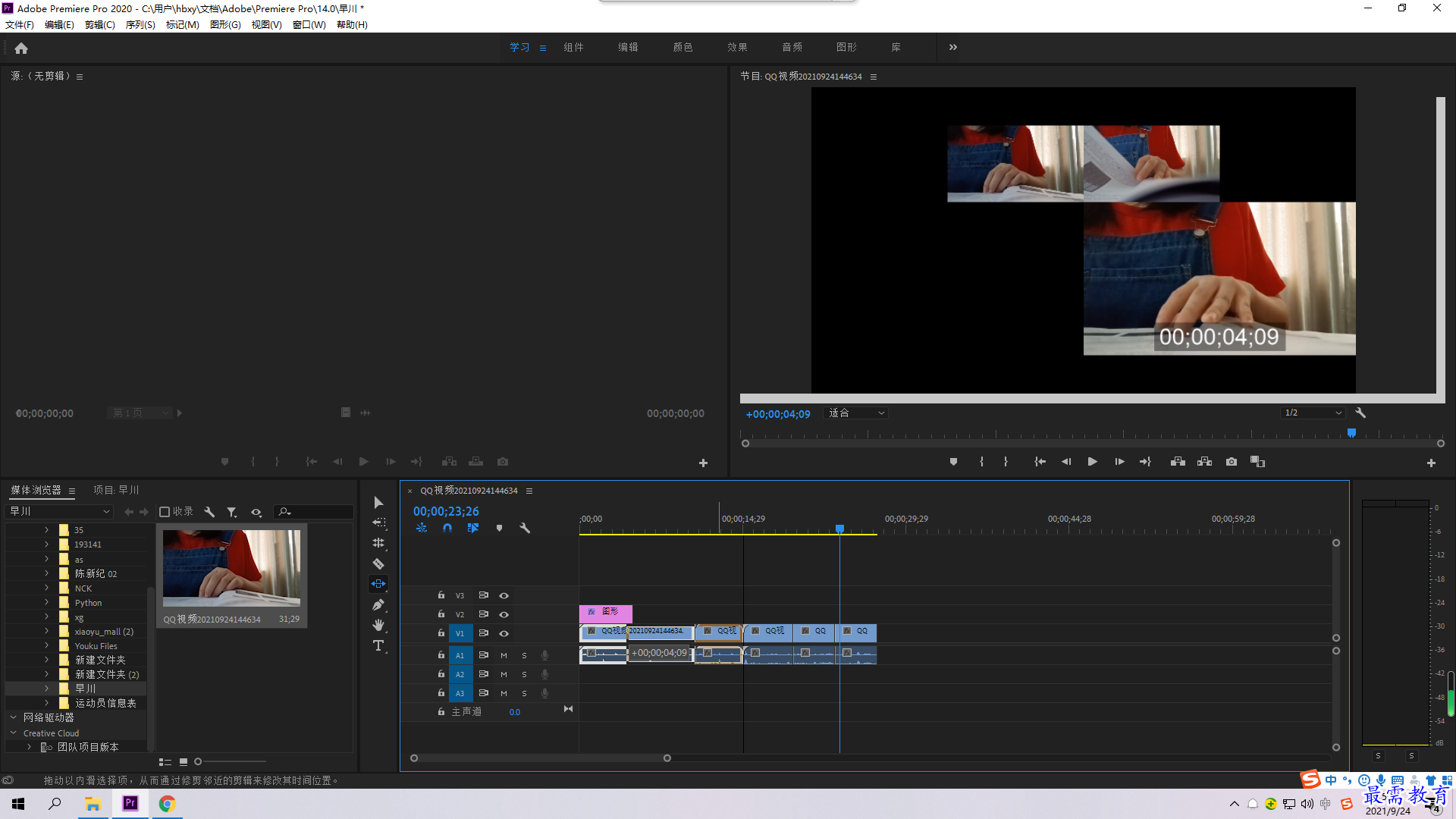This screenshot has height=819, width=1456.
Task: Toggle snap in timeline
Action: [447, 528]
